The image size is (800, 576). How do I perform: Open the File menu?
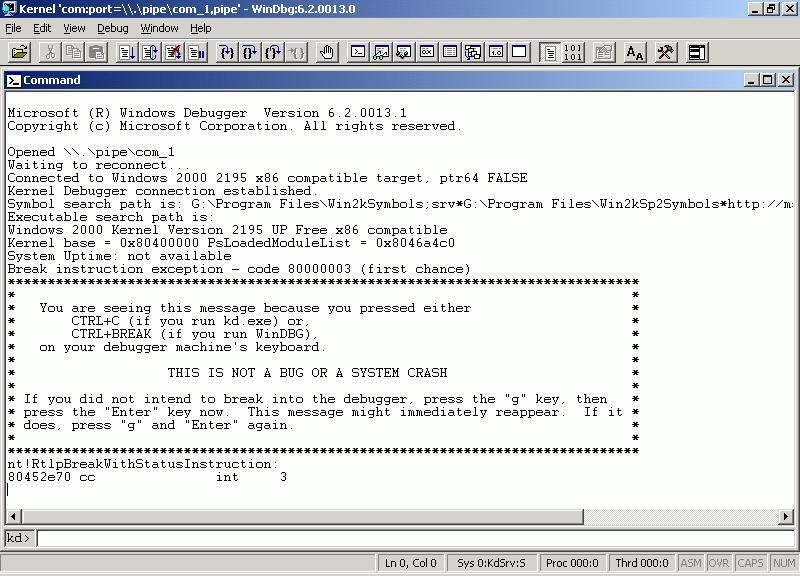13,29
